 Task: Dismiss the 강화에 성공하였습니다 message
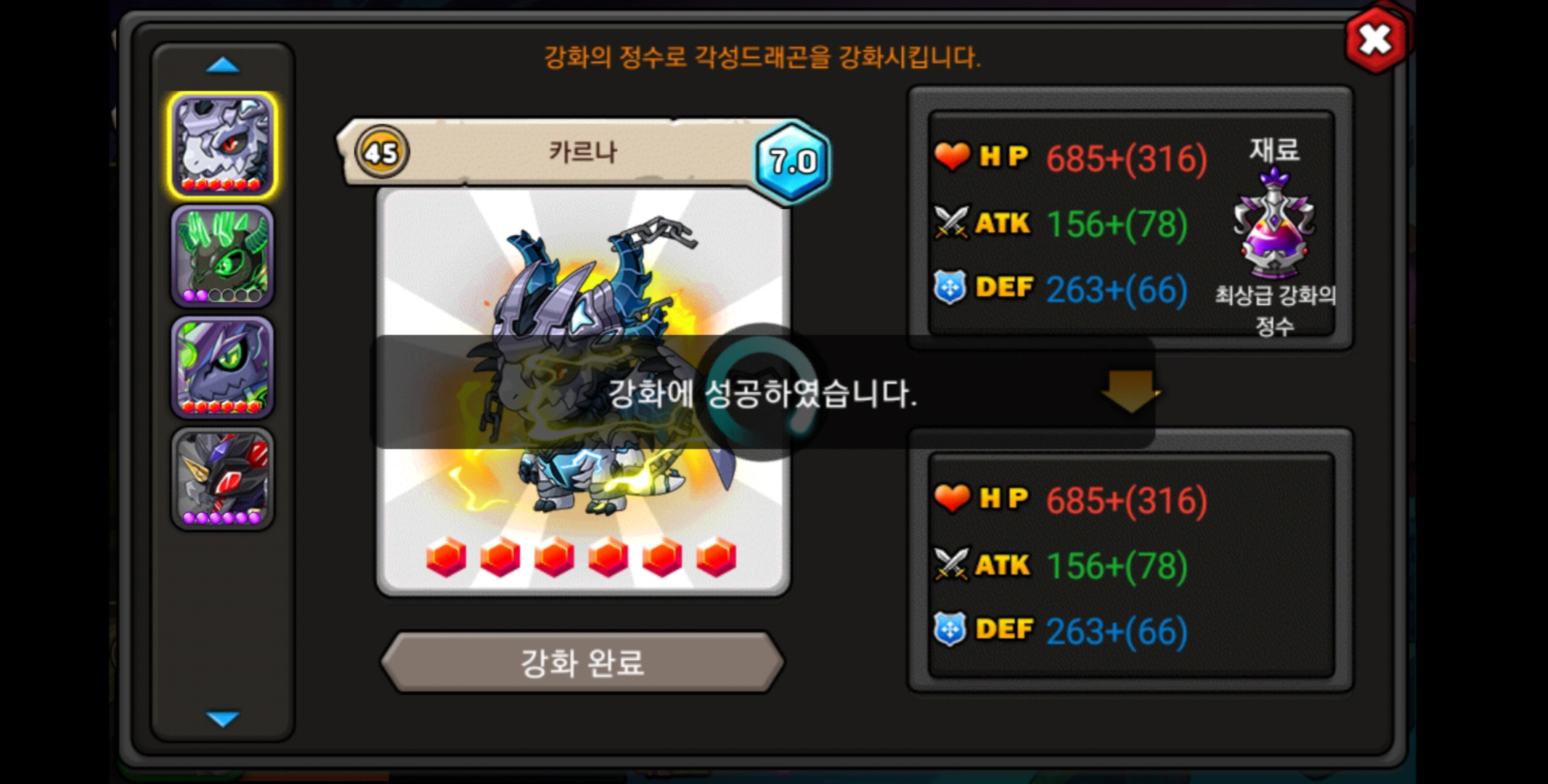coord(762,393)
